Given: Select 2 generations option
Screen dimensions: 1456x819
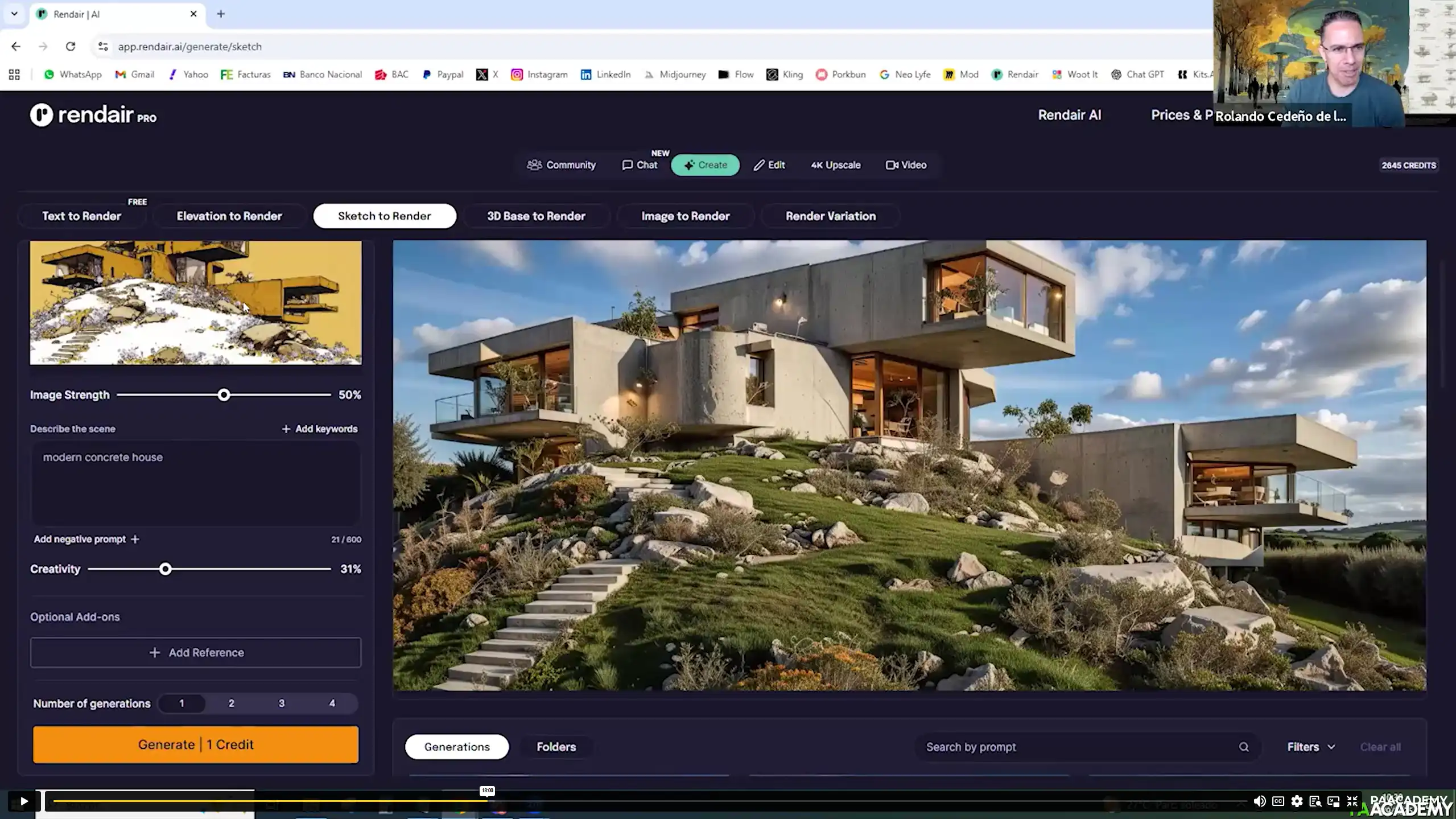Looking at the screenshot, I should [231, 703].
